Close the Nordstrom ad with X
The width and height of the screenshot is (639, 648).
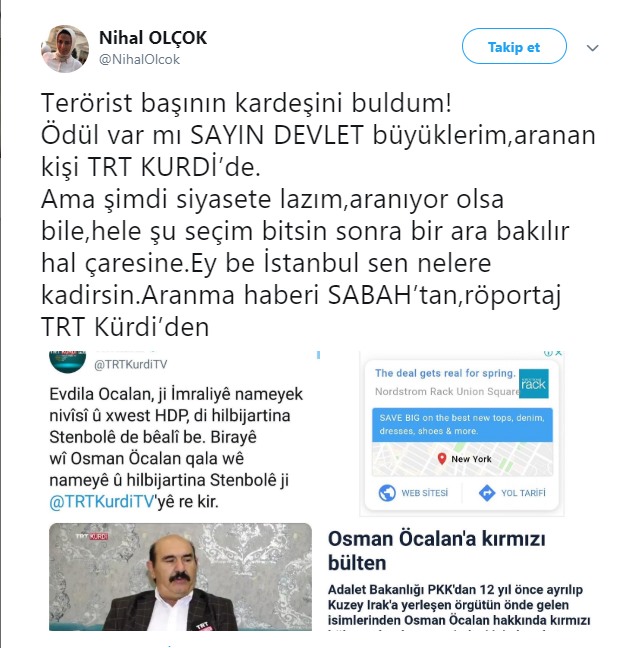(x=558, y=353)
